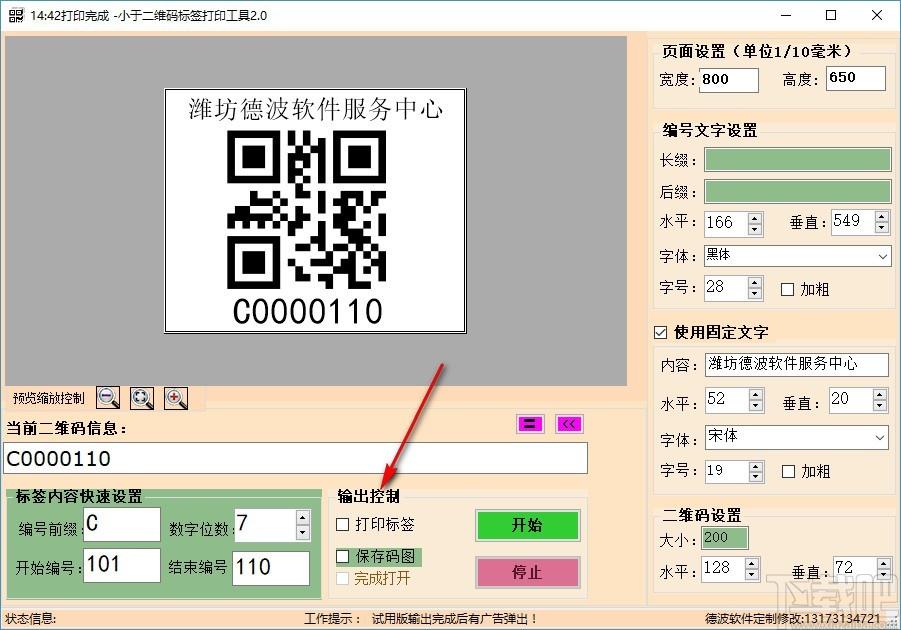Click the 编号前缀 field containing C

[x=122, y=524]
